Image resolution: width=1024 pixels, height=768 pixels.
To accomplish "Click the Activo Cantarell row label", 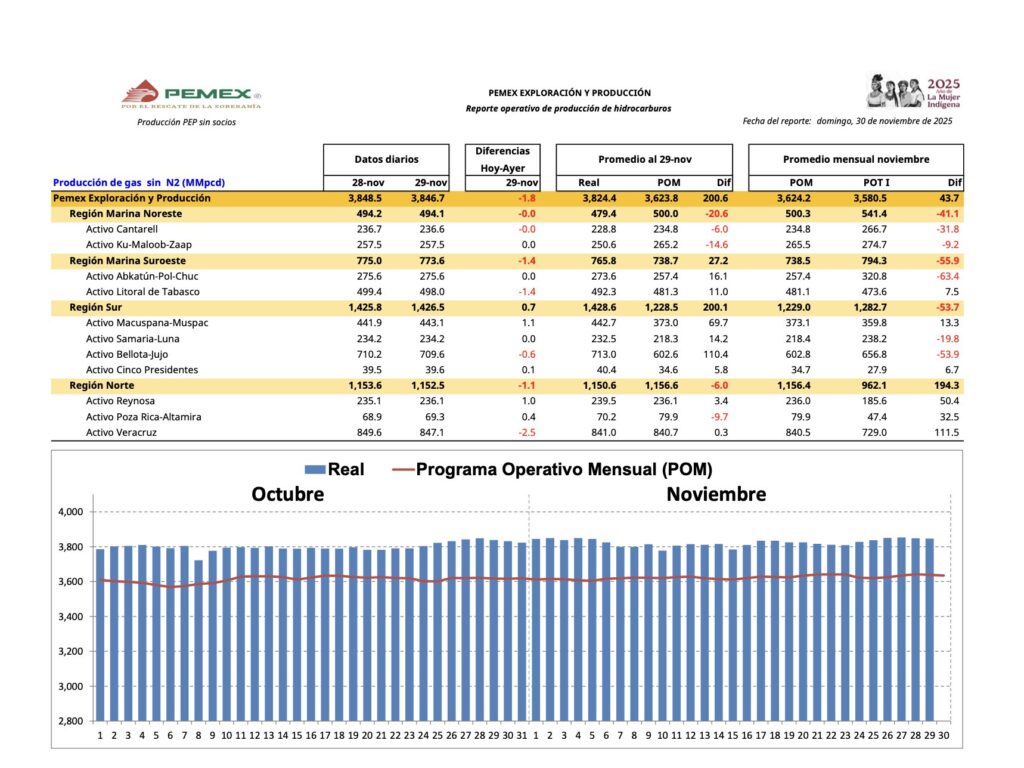I will click(126, 229).
